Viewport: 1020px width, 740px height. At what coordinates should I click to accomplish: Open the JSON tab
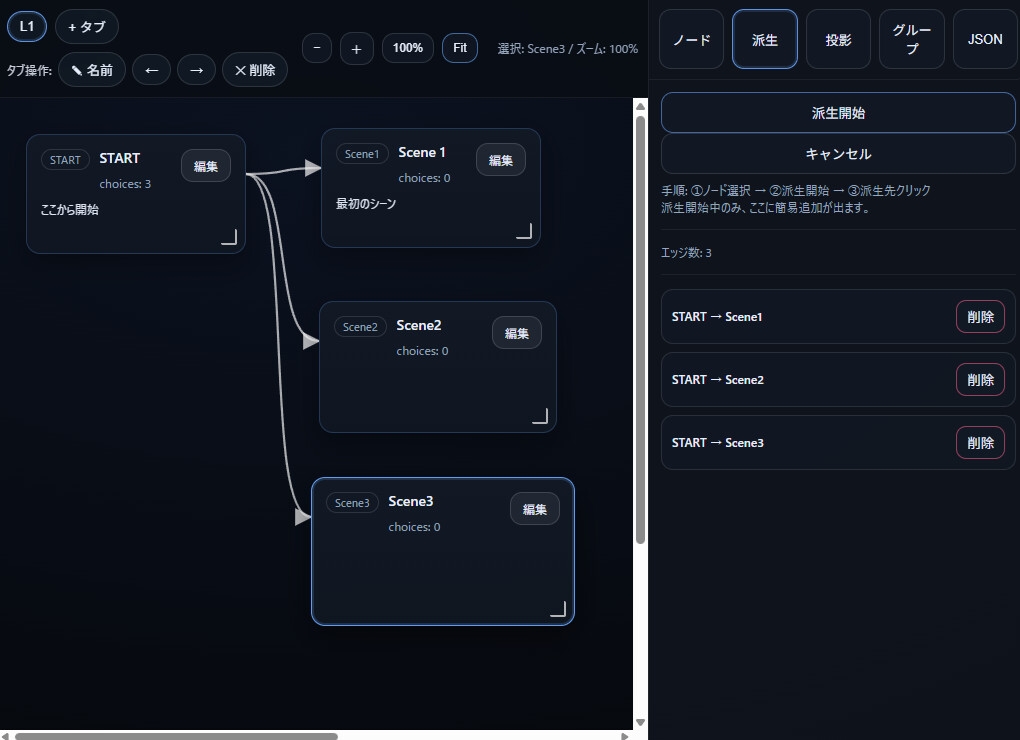coord(985,40)
